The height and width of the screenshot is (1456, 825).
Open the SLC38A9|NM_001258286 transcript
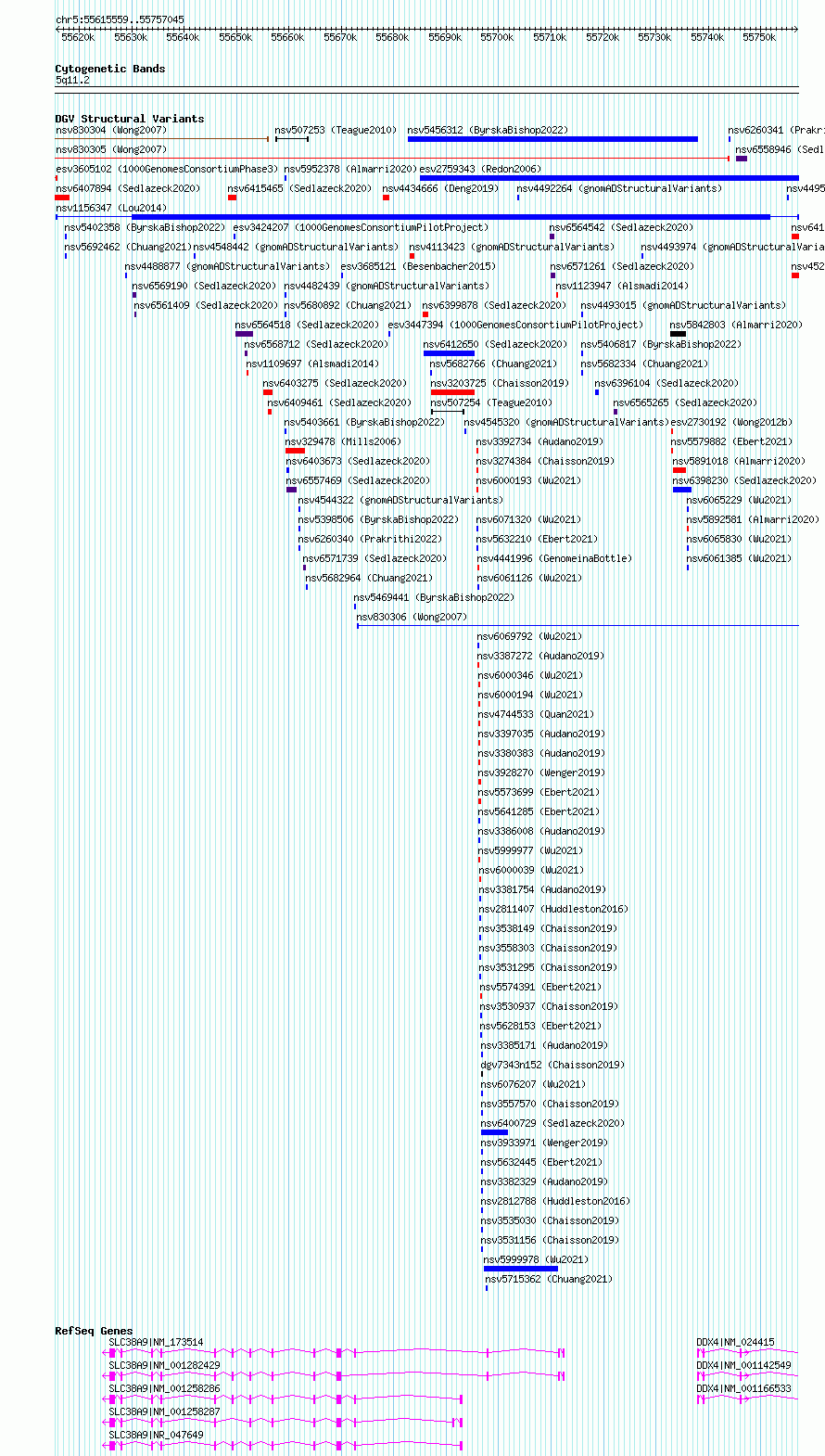coord(164,1388)
